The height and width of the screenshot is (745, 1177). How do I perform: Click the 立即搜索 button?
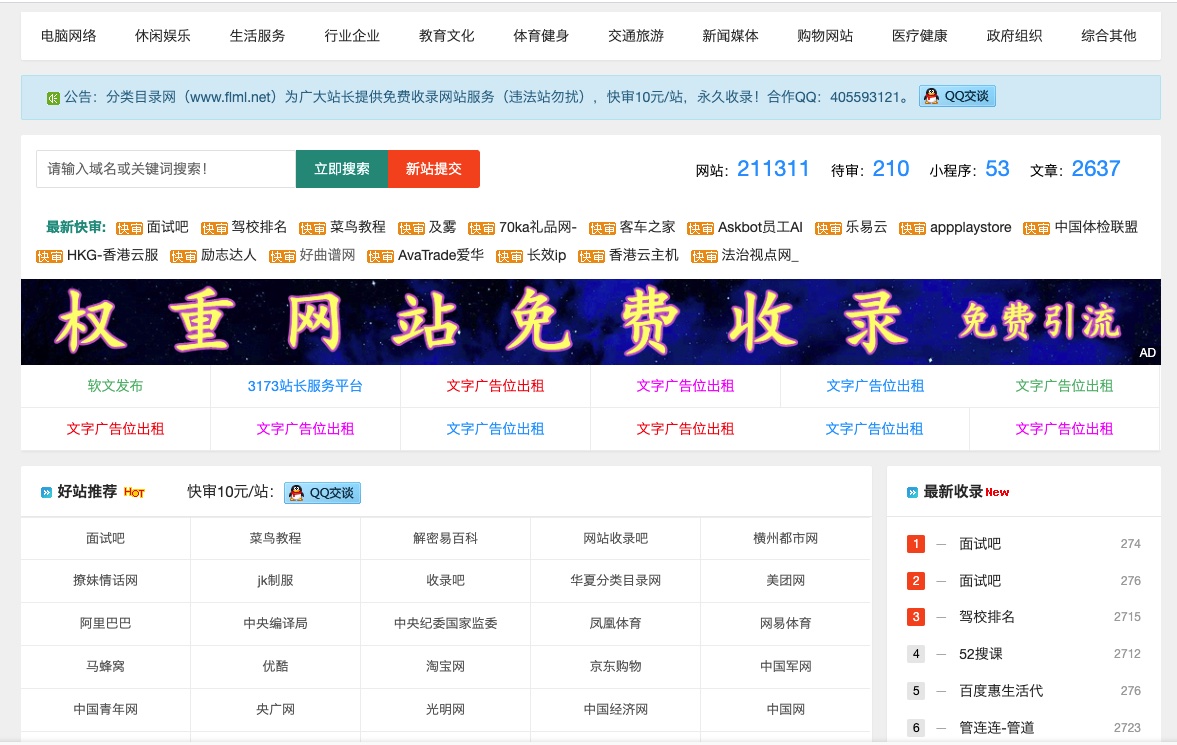342,169
